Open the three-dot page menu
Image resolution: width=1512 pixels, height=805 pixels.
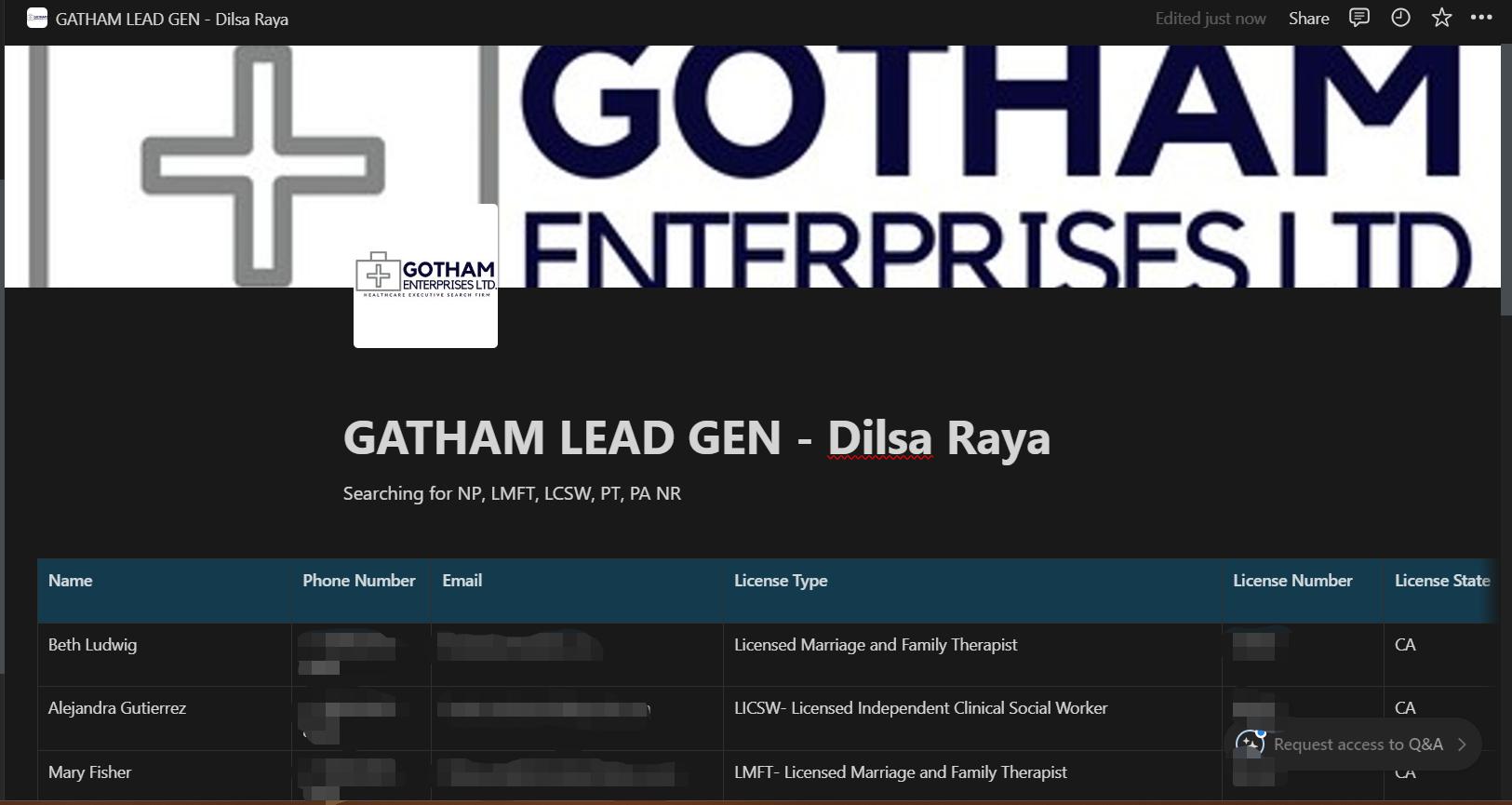(x=1481, y=19)
